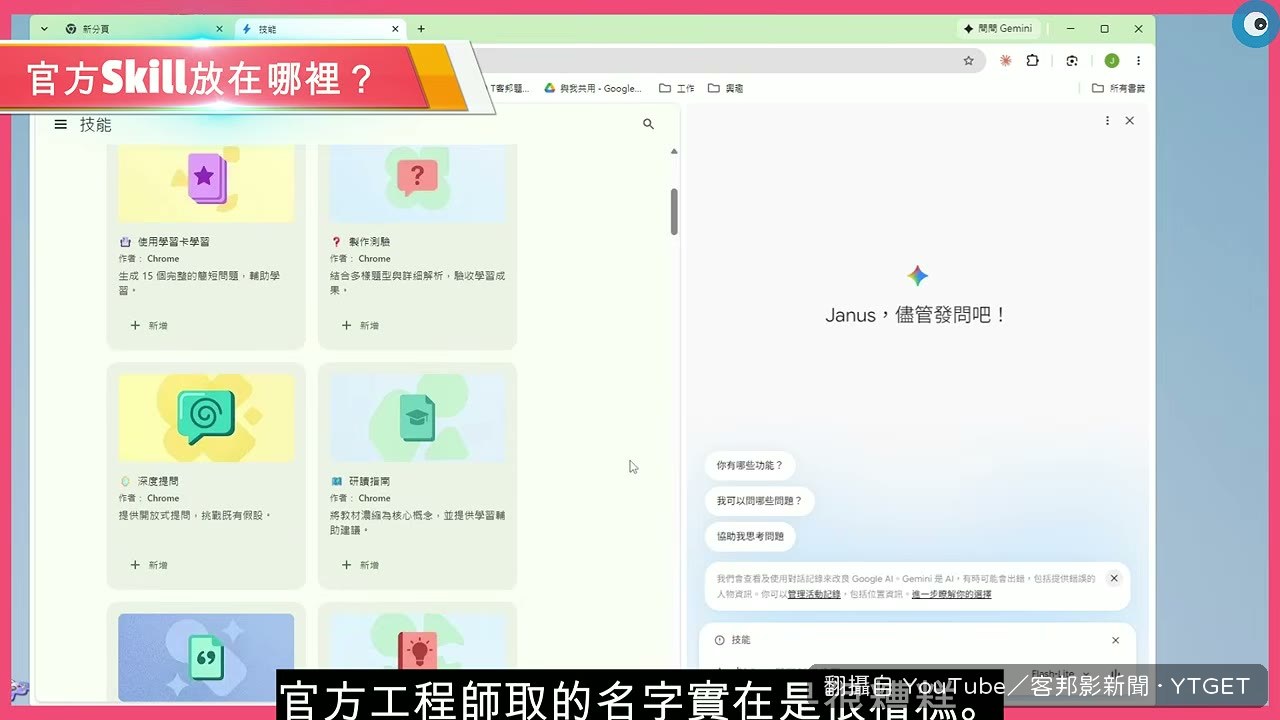Open the hamburger menu beside 技能
Screen dimensions: 1280x720
[x=61, y=125]
